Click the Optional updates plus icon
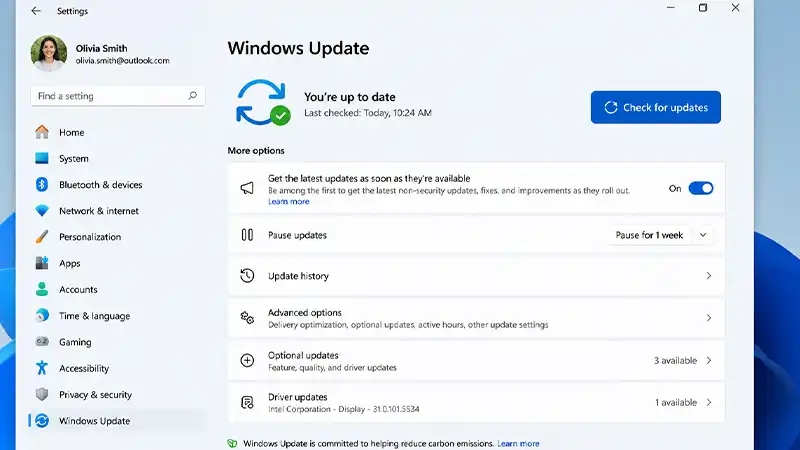Screen dimensions: 800x450 (x=247, y=360)
